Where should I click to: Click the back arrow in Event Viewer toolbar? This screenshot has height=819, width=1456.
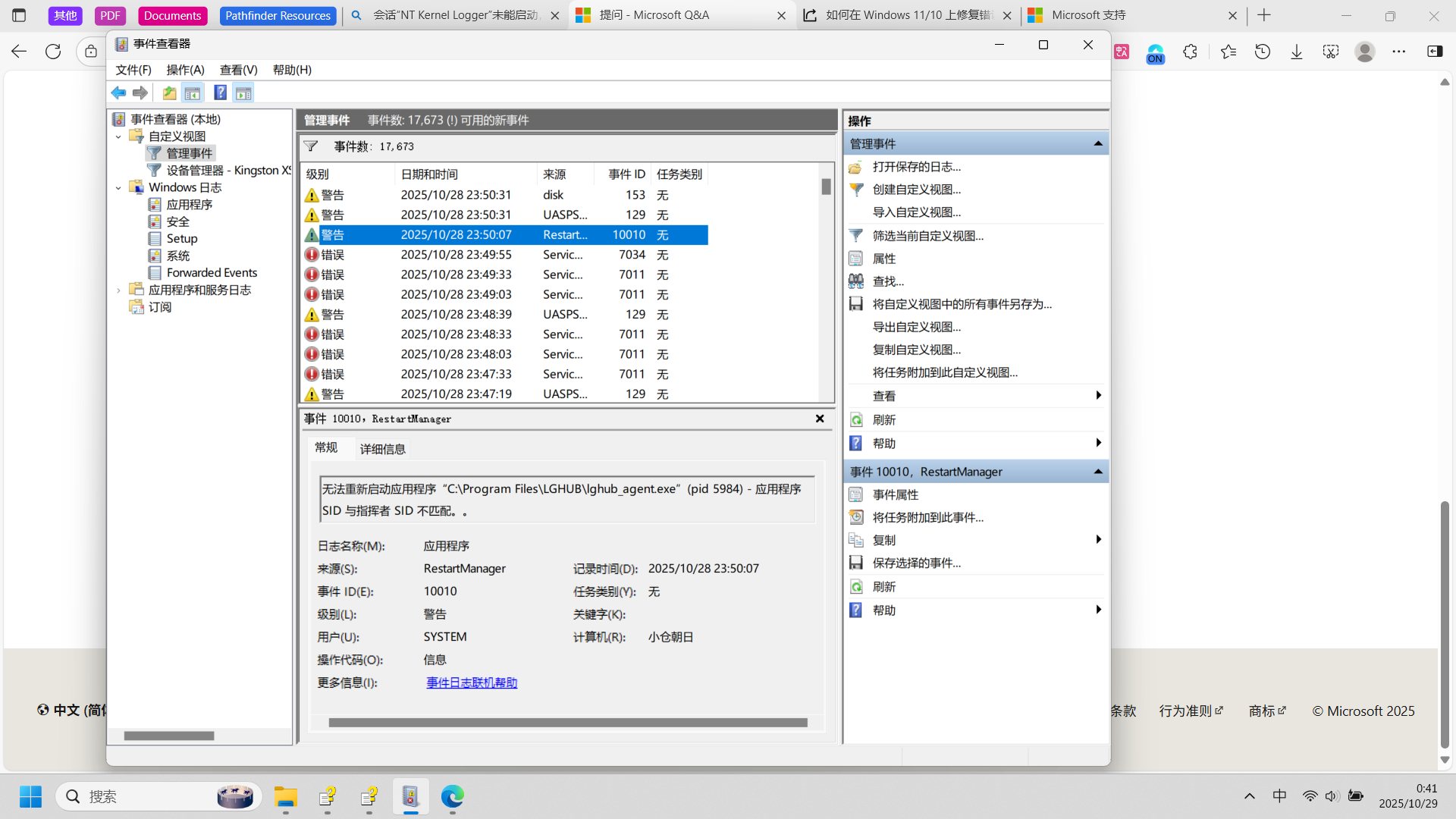[118, 93]
